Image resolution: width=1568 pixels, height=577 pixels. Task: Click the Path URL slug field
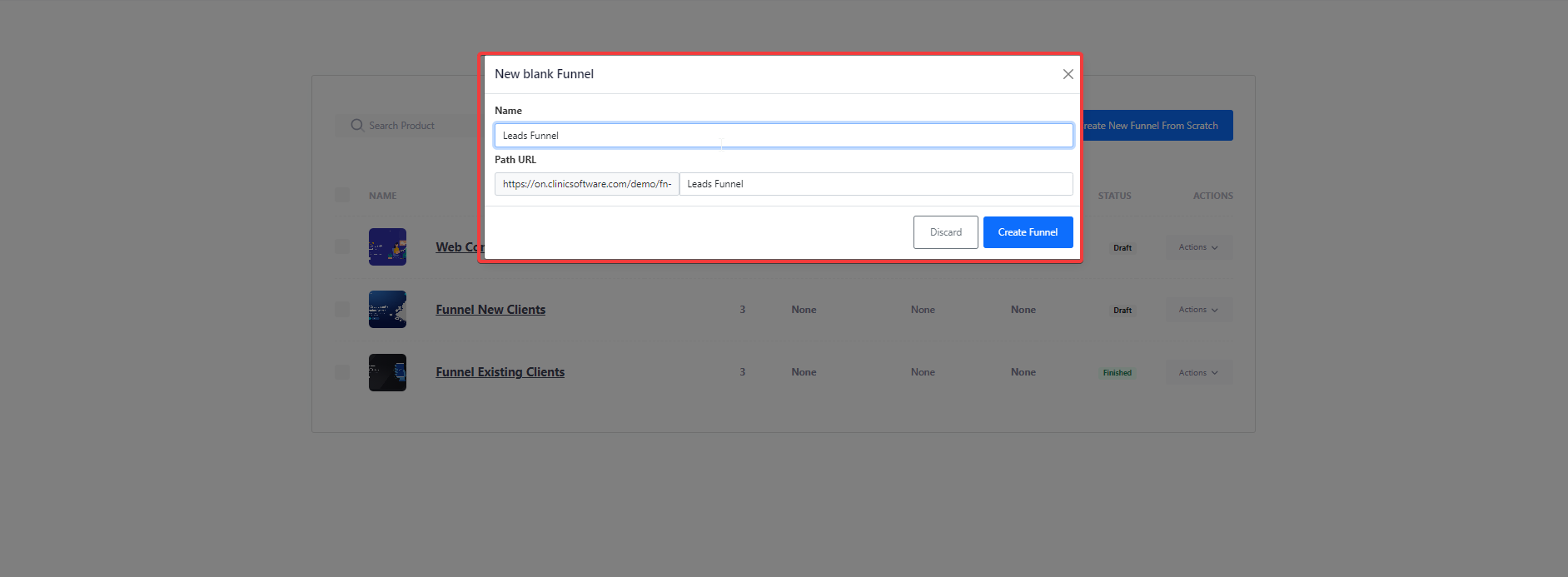[x=875, y=184]
